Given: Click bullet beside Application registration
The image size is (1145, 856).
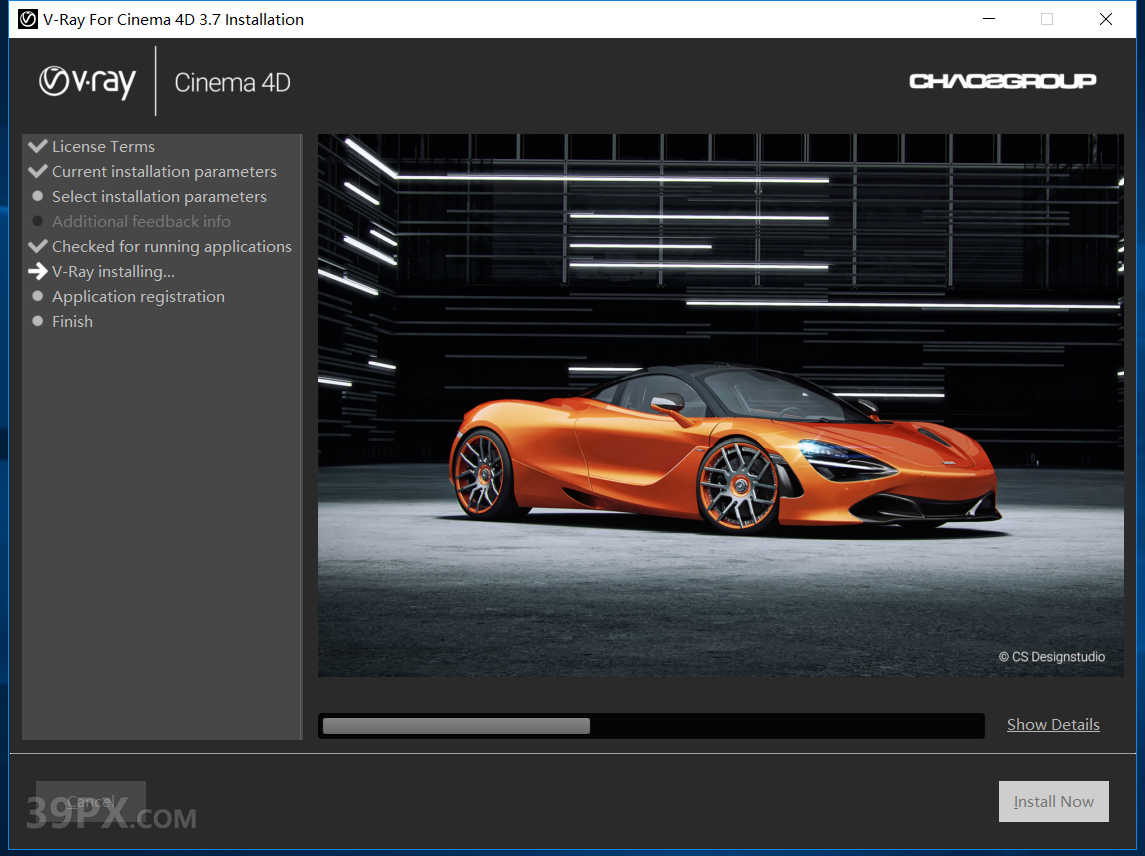Looking at the screenshot, I should click(38, 296).
